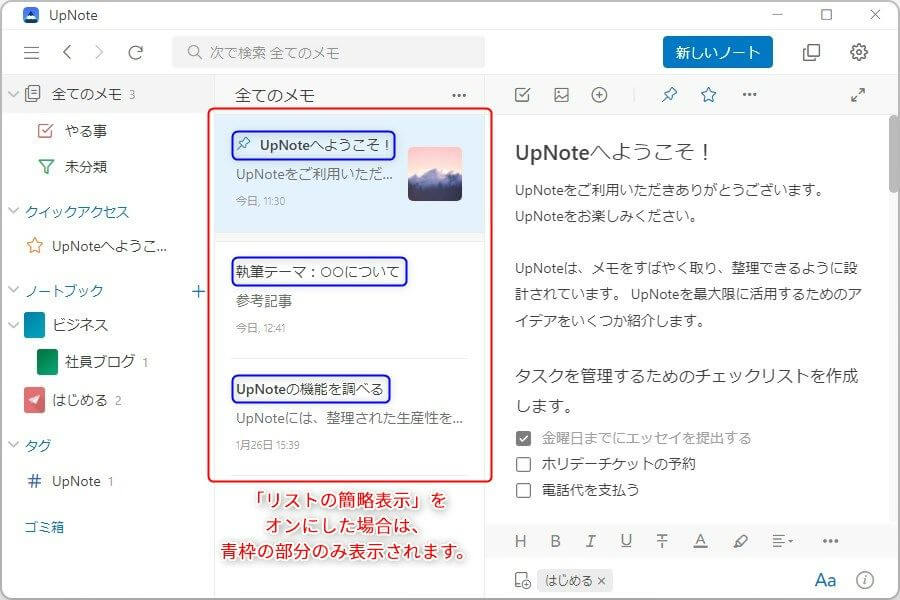Click the note title UpNoteへようこそ！ in editor
Screen dimensions: 900x600
tap(612, 153)
